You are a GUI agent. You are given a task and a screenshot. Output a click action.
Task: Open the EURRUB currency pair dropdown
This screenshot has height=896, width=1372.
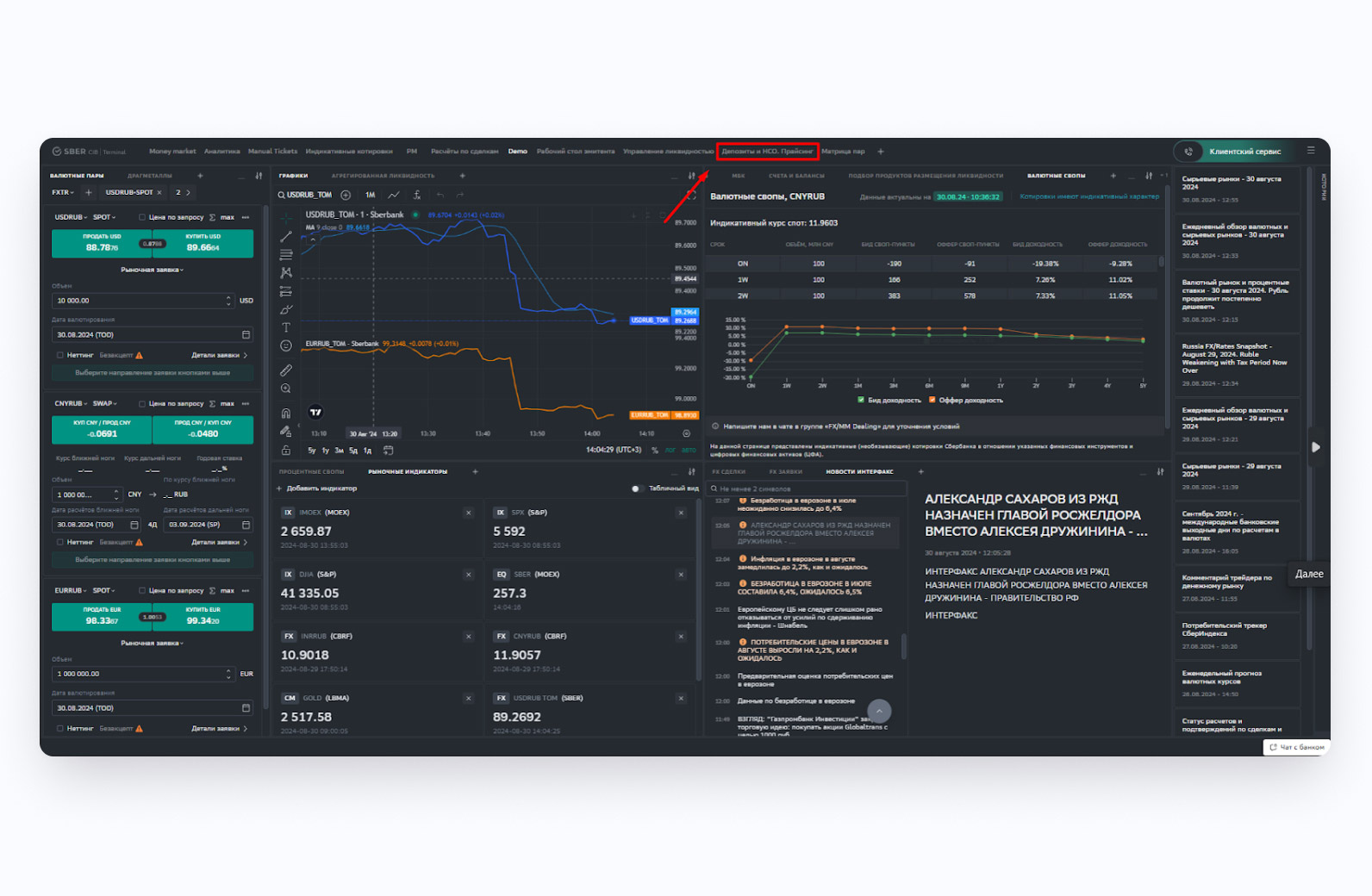tap(72, 590)
